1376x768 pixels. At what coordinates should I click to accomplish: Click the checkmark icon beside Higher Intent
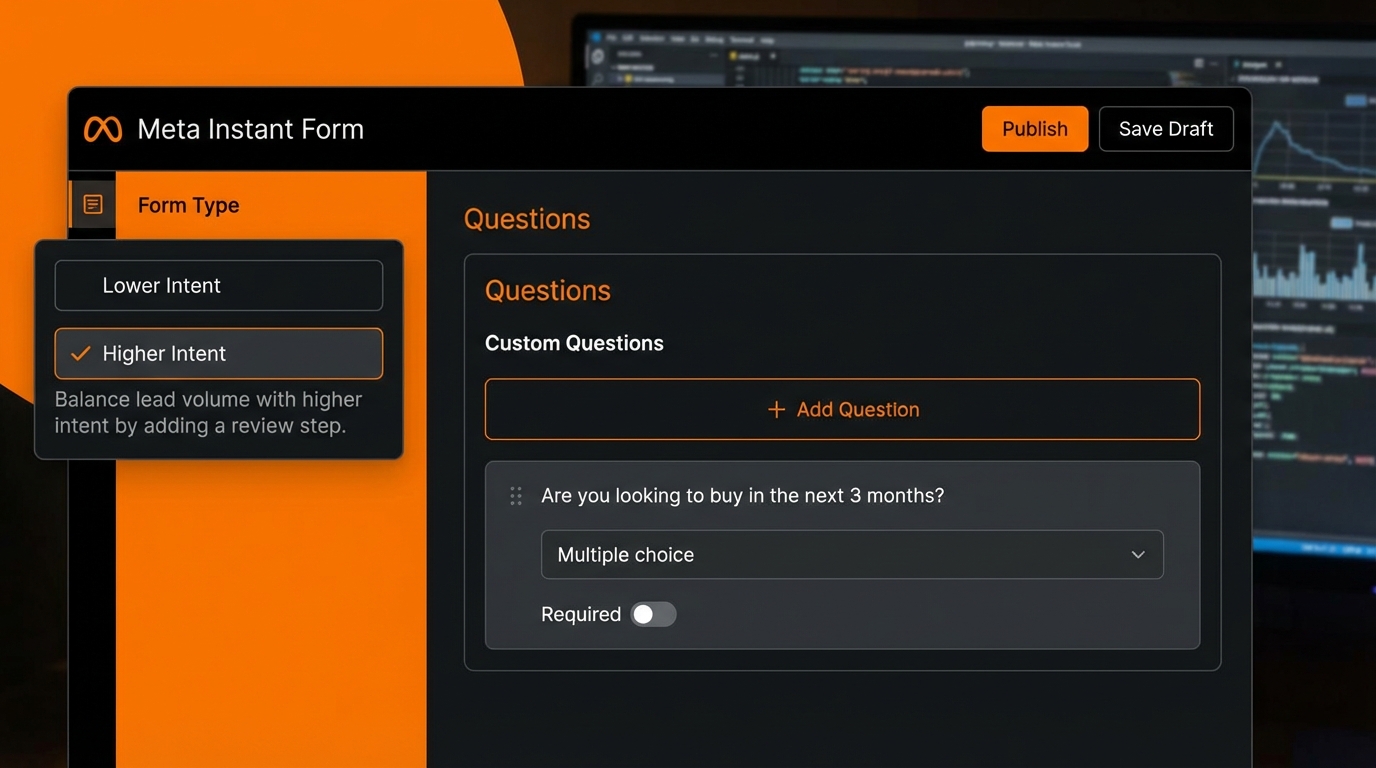81,354
